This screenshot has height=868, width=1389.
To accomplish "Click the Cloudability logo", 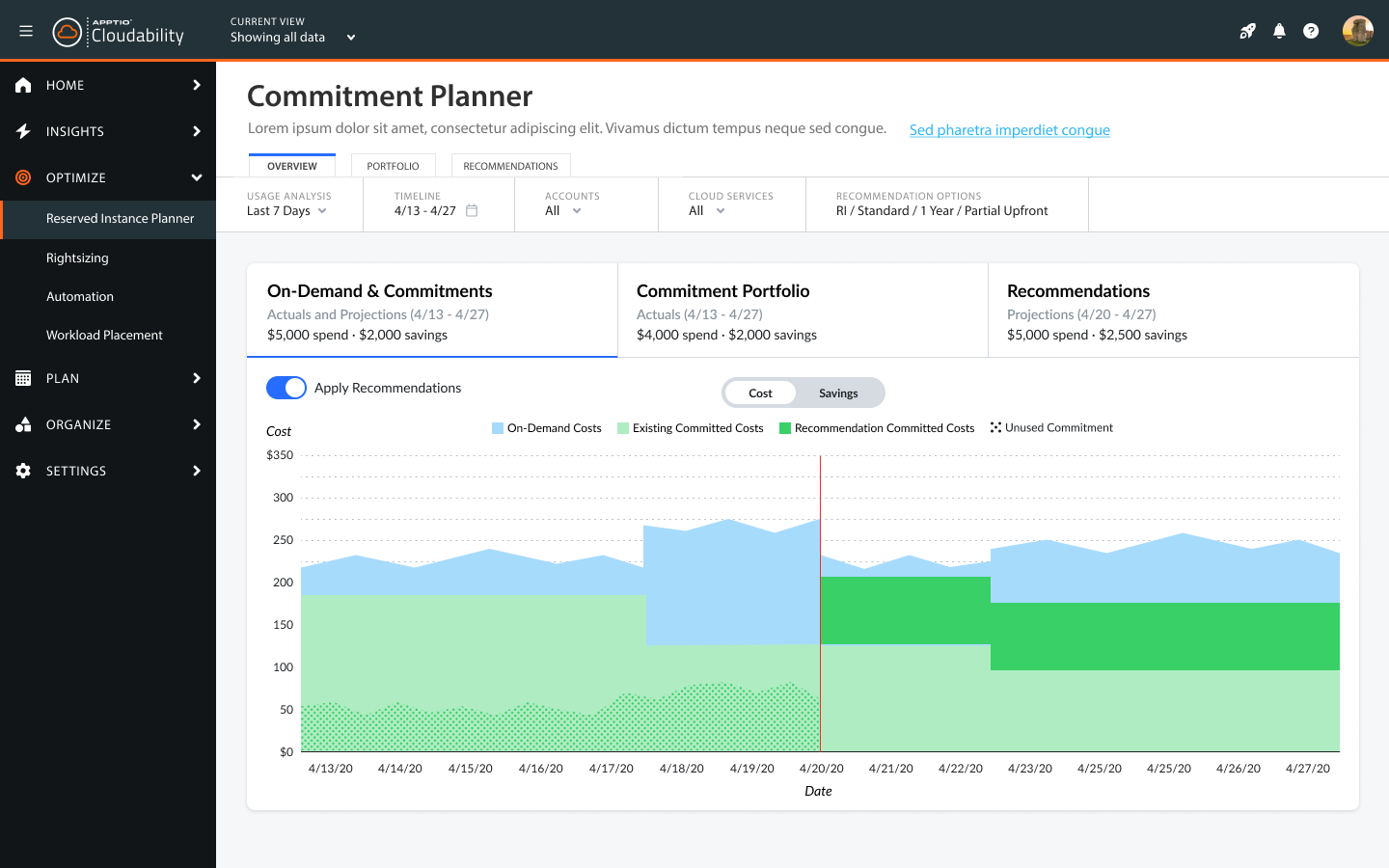I will tap(119, 32).
